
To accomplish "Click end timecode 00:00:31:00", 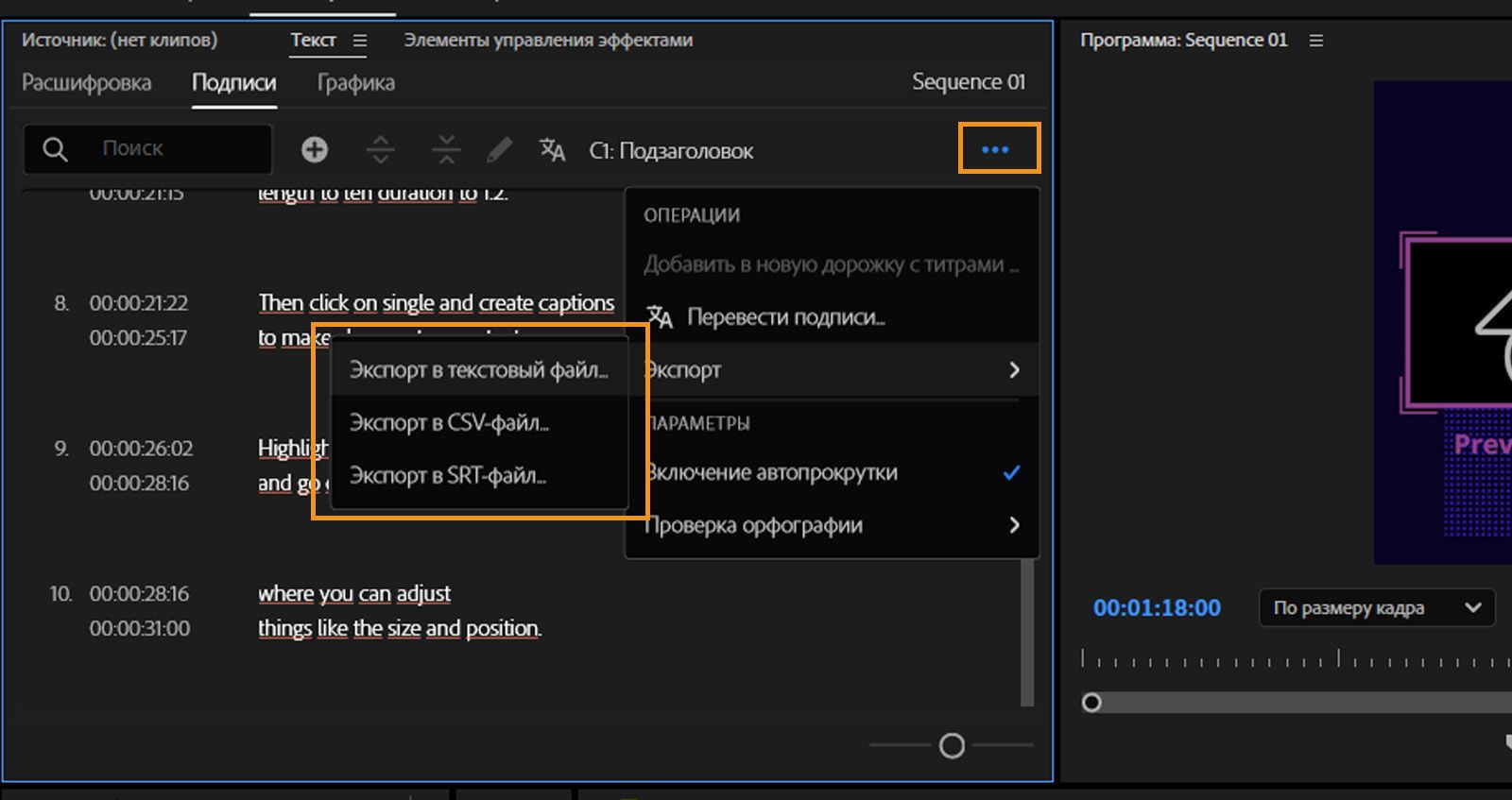I will click(x=140, y=628).
